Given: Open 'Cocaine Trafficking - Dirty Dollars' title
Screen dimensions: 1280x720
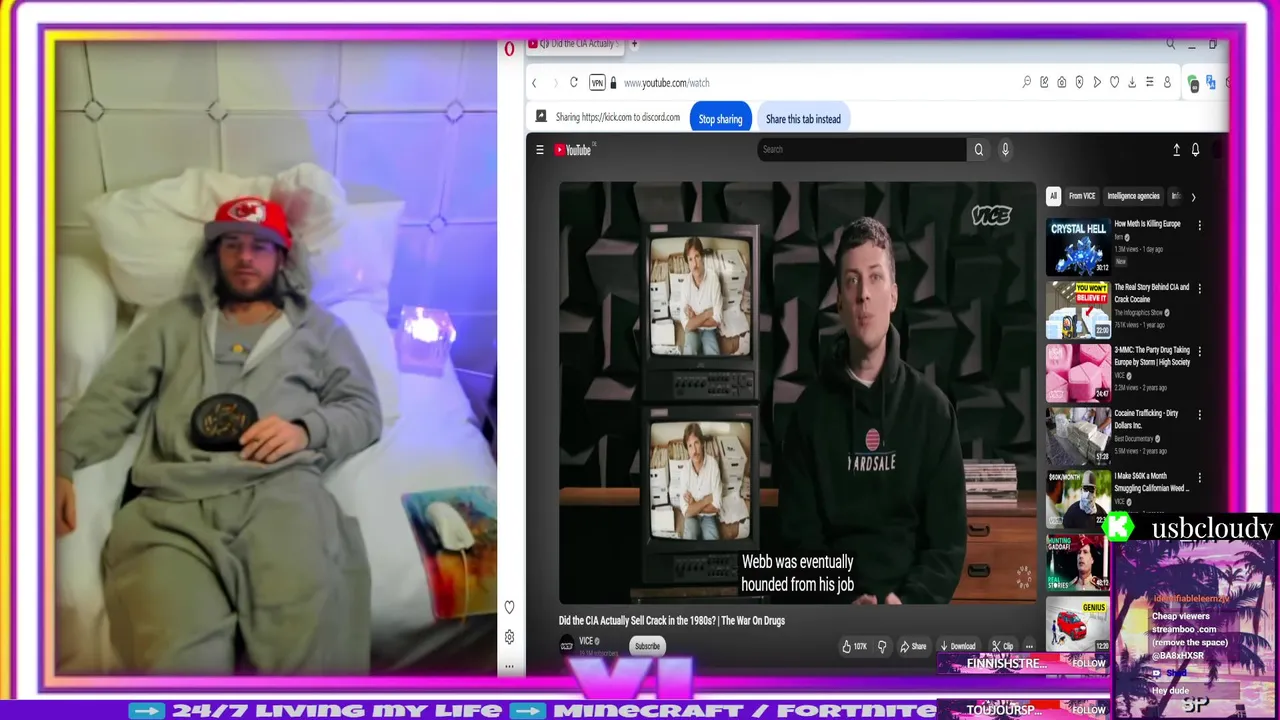Looking at the screenshot, I should 1146,419.
